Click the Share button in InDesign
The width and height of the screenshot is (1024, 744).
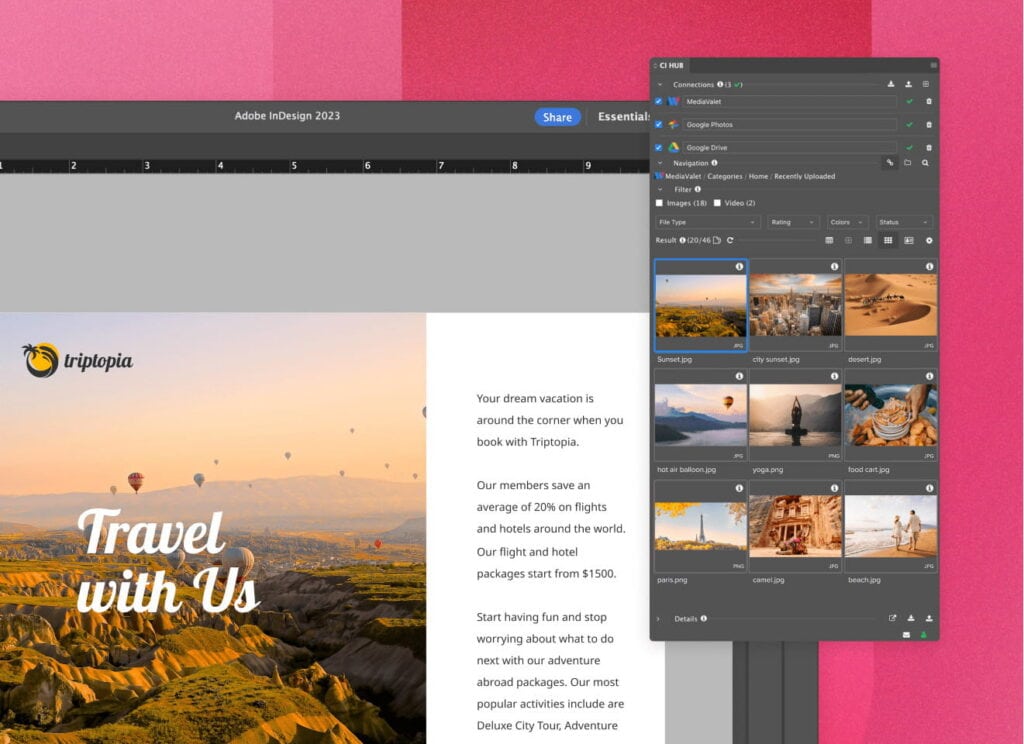pos(557,117)
